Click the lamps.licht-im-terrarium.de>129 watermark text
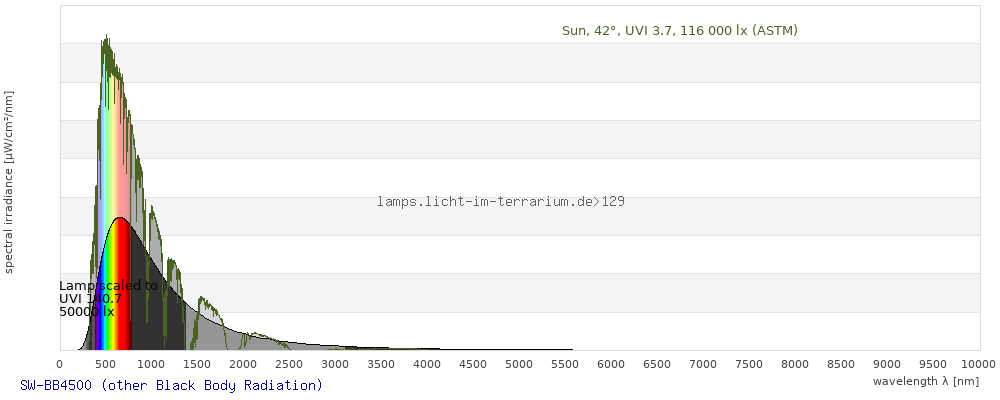The image size is (1000, 400). [501, 201]
